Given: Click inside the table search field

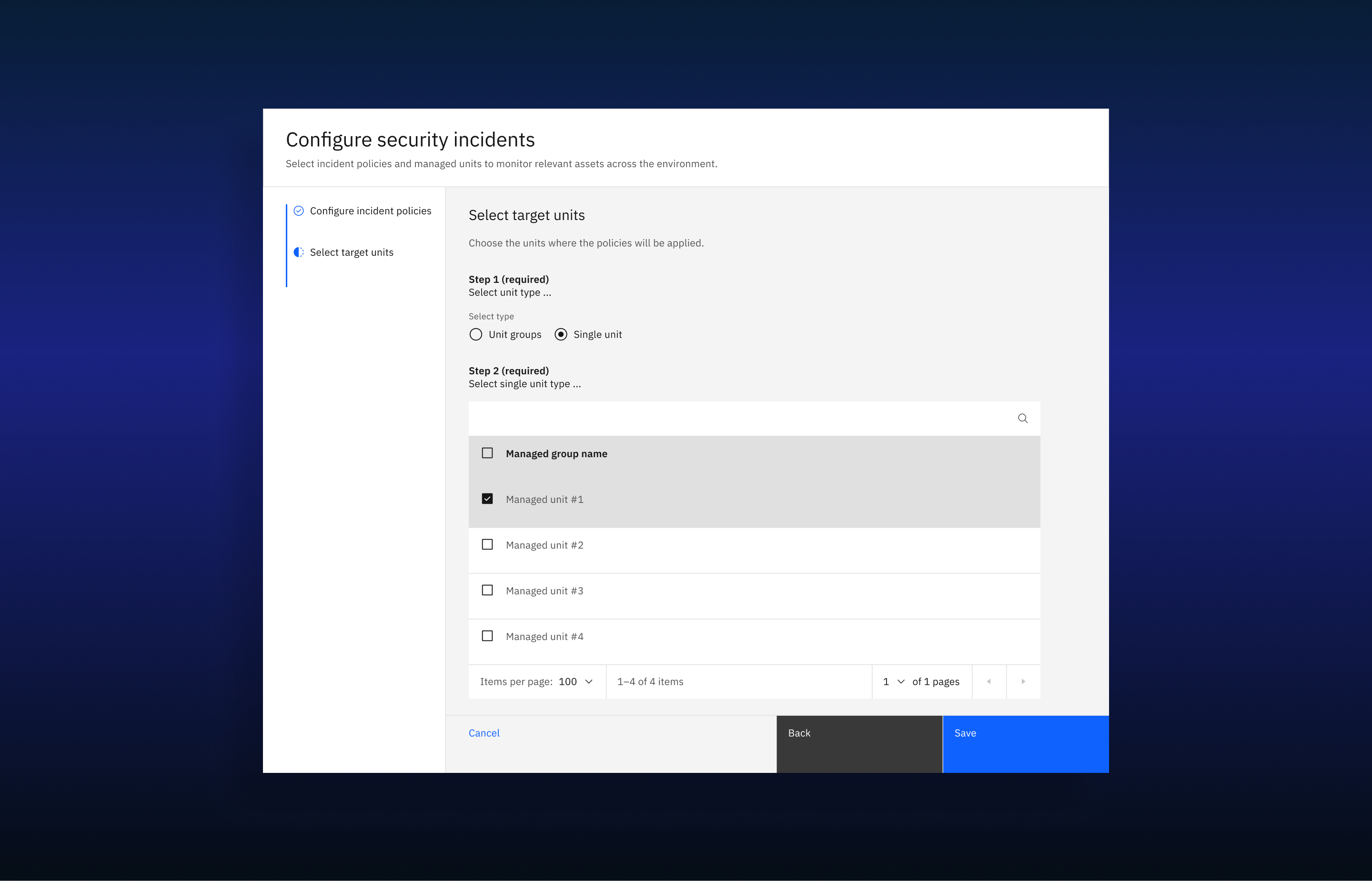Looking at the screenshot, I should pos(754,418).
